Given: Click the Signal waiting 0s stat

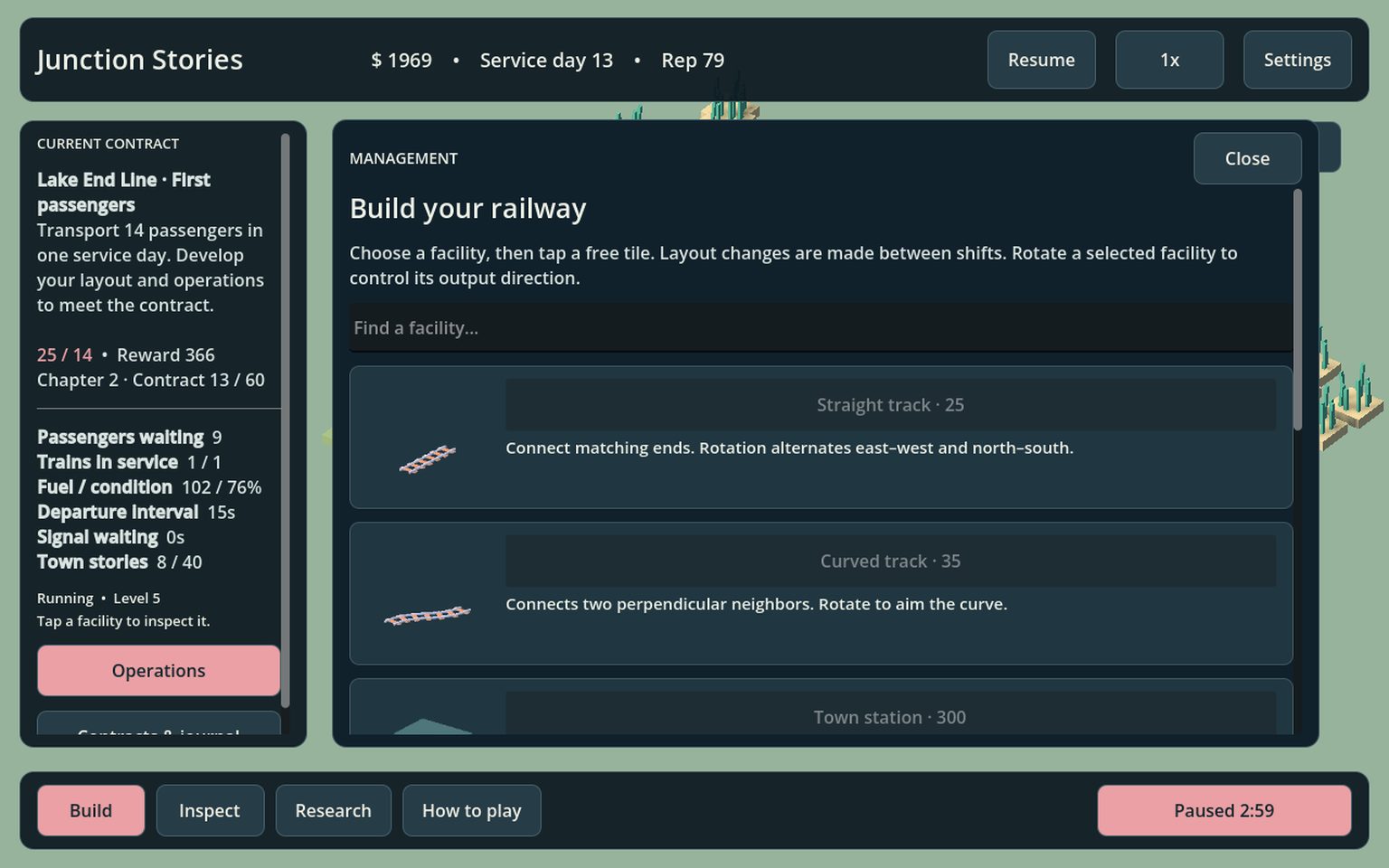Looking at the screenshot, I should point(110,537).
